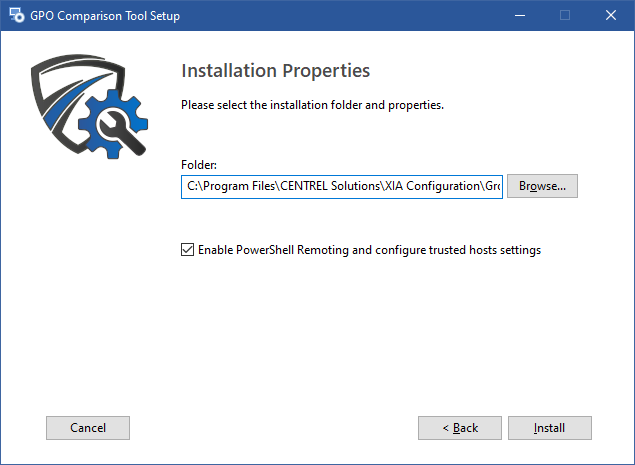Close the GPO Comparison Tool Setup window
Image resolution: width=635 pixels, height=465 pixels.
tap(611, 15)
